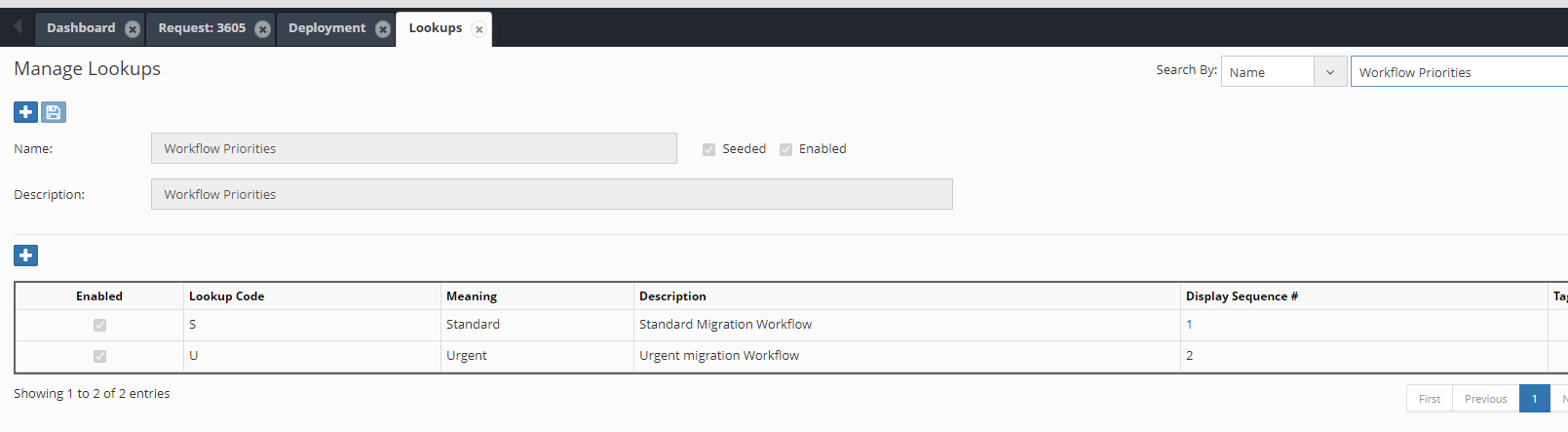Close the Request: 3605 tab
Screen dimensions: 1568x432
(263, 29)
